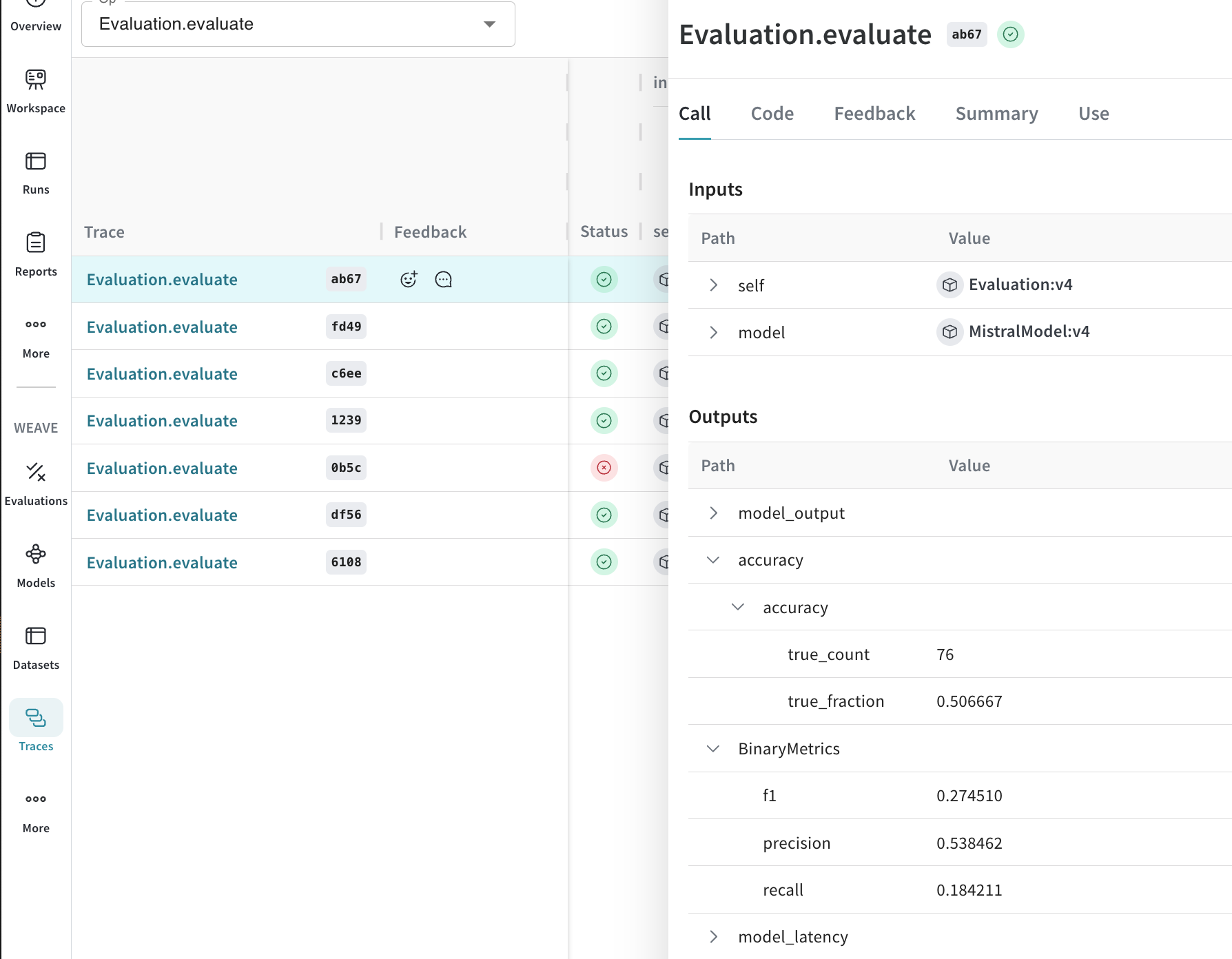Click the ab67 call ID badge in header
Screen dimensions: 1232x959
coord(966,34)
